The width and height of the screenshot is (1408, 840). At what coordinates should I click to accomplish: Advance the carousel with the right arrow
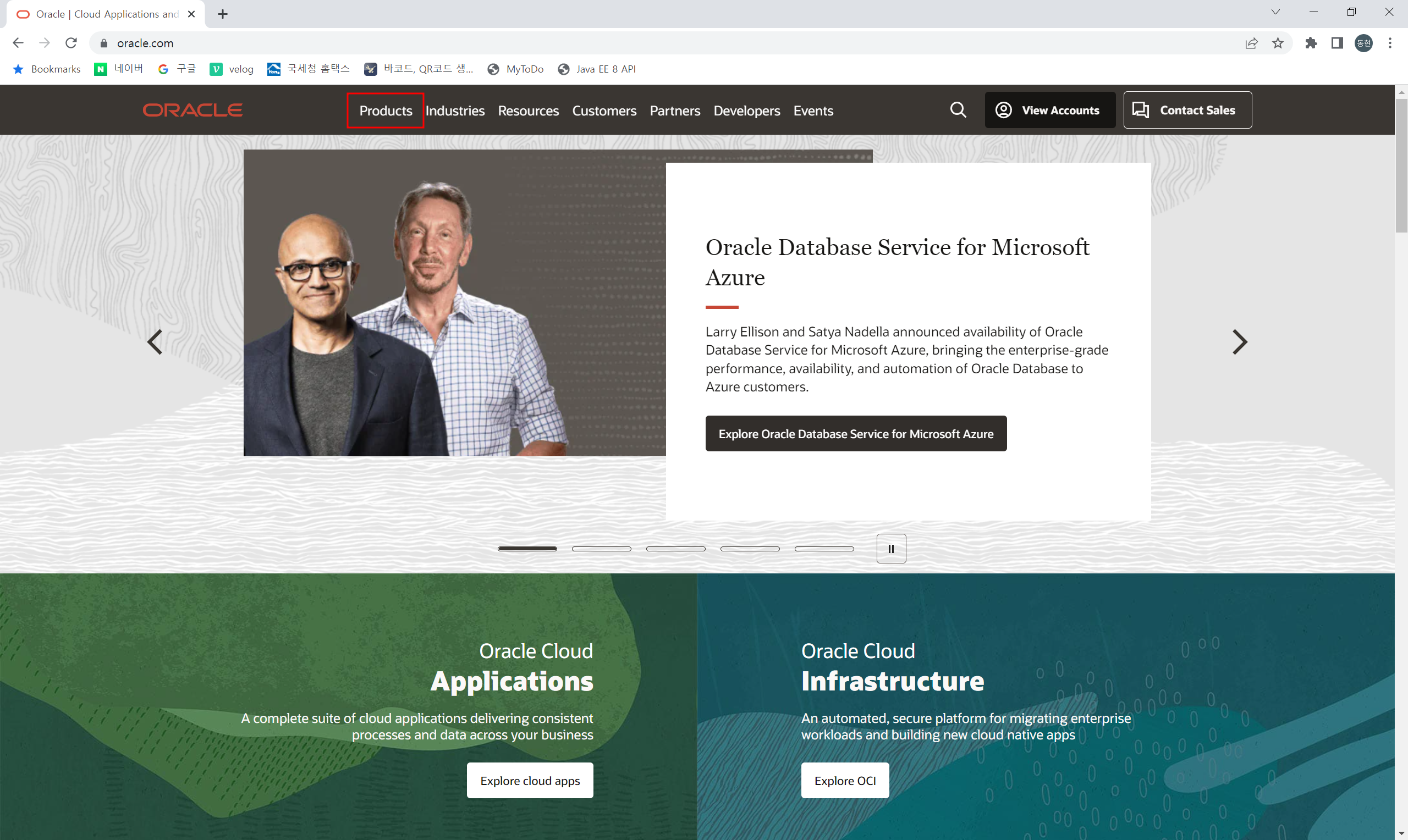pos(1240,342)
